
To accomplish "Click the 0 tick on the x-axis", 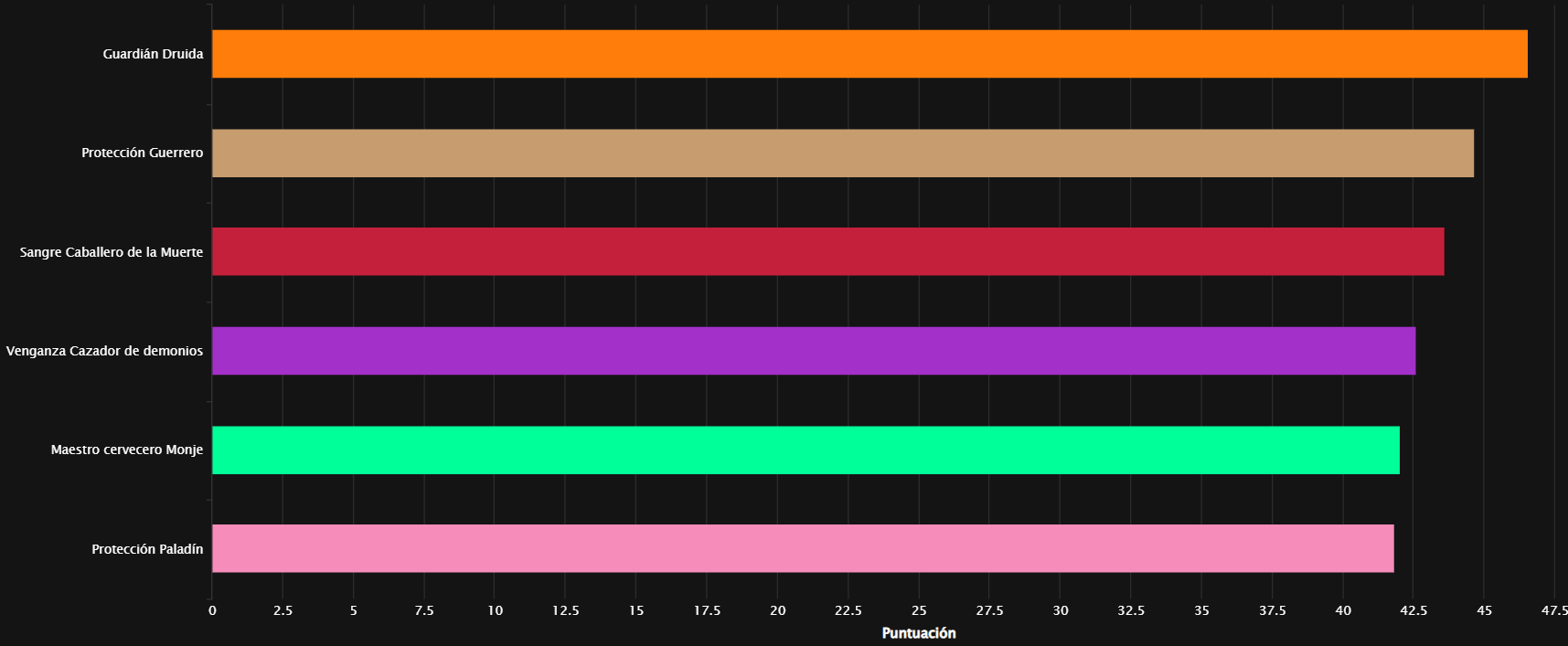I will click(212, 610).
